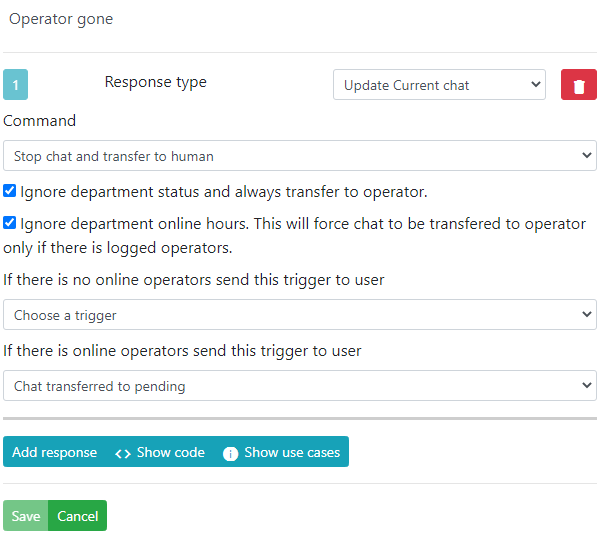Click the blue number 1 response badge
605x538 pixels.
coord(15,85)
